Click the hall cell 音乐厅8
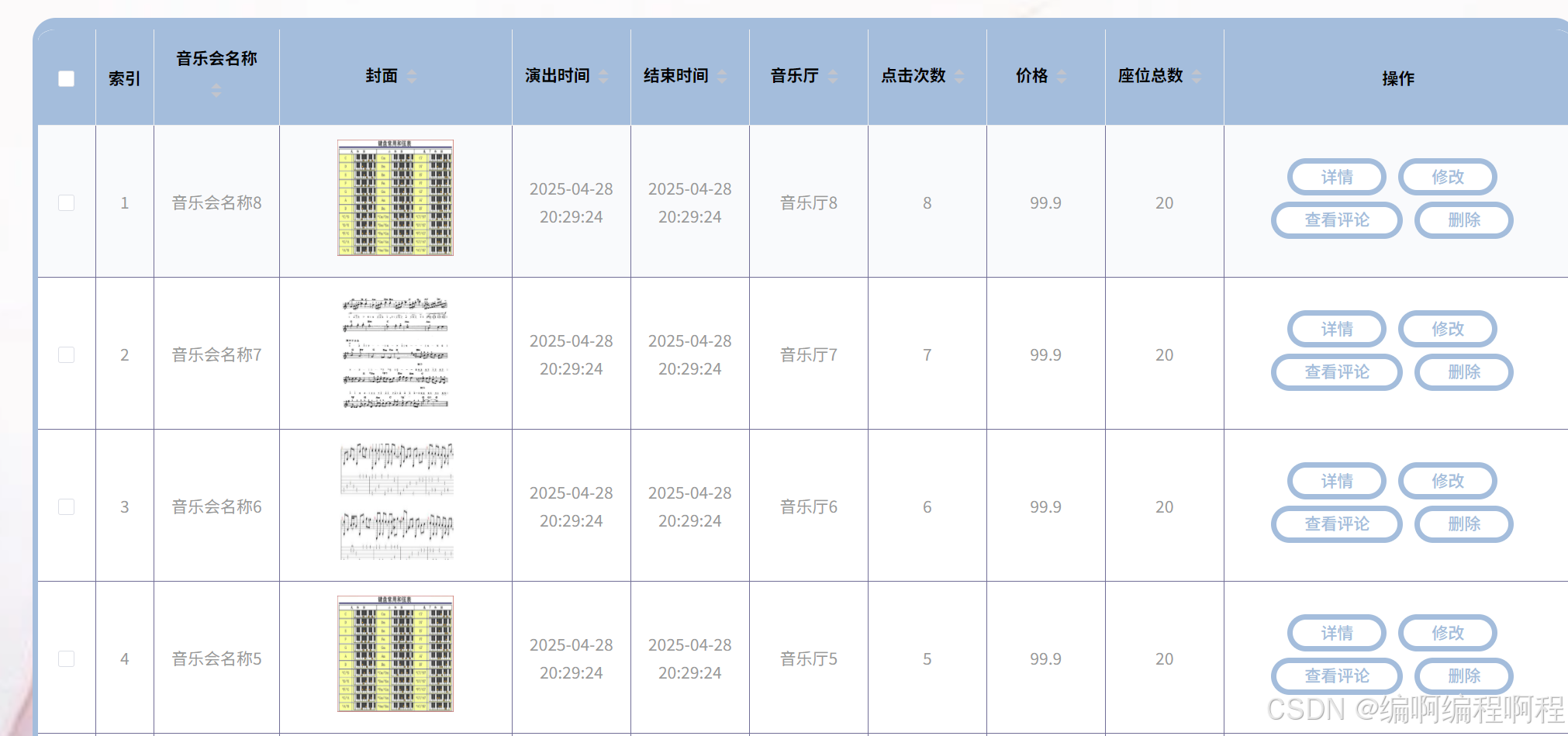The image size is (1568, 736). coord(809,202)
